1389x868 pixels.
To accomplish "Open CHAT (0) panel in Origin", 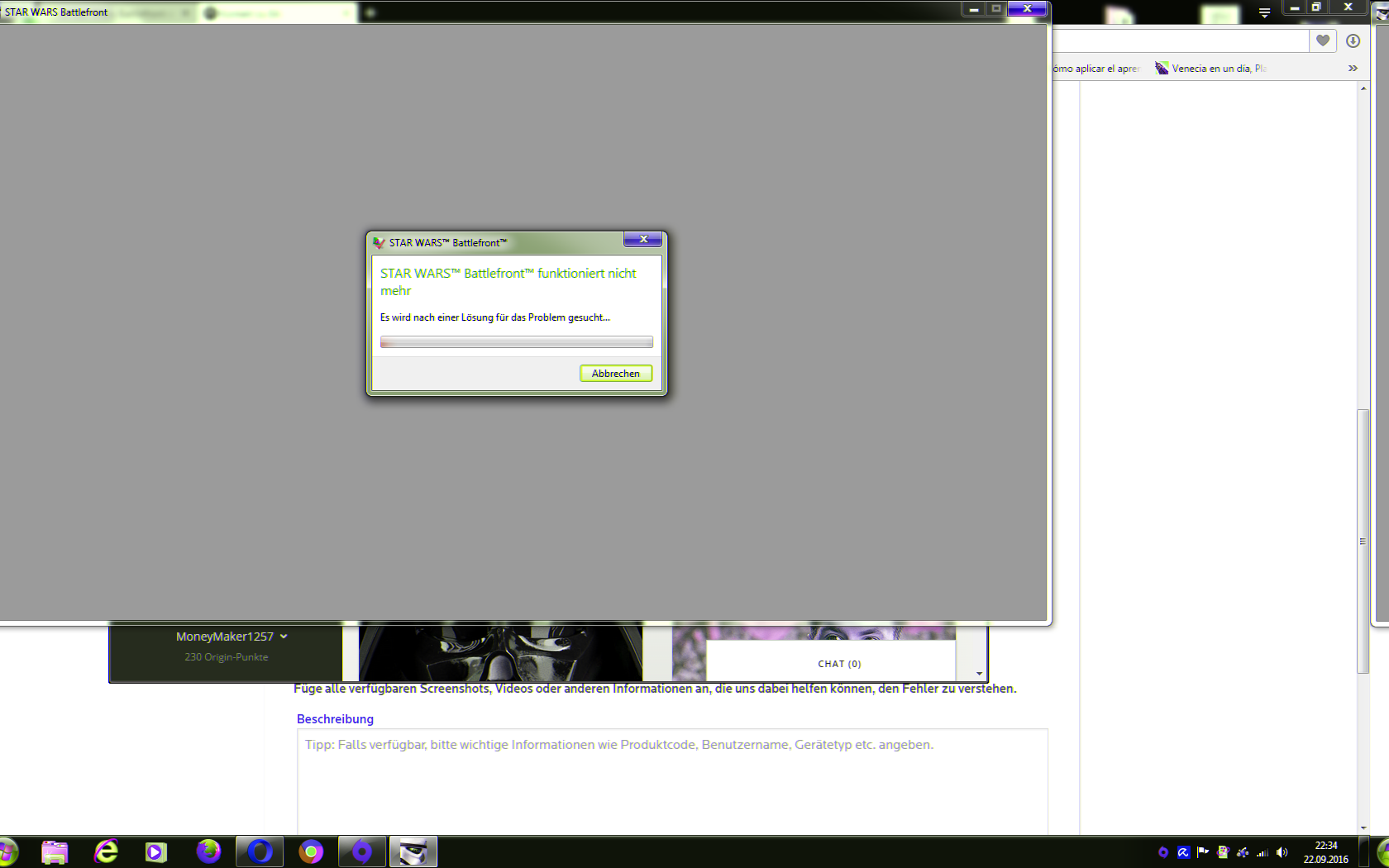I will (839, 664).
